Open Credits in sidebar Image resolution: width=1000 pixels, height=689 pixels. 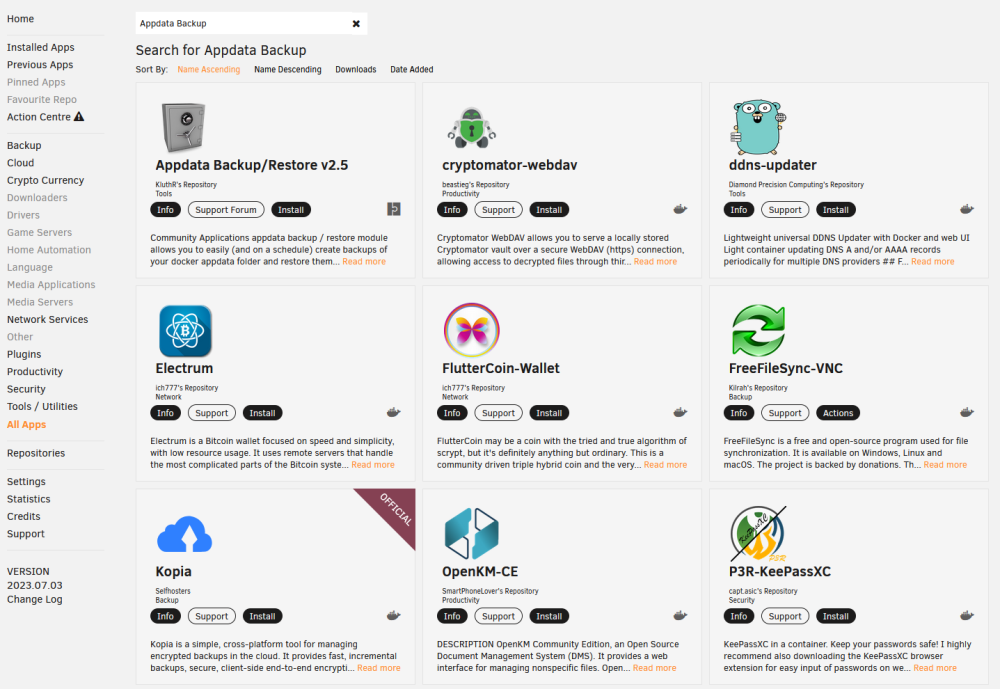24,516
